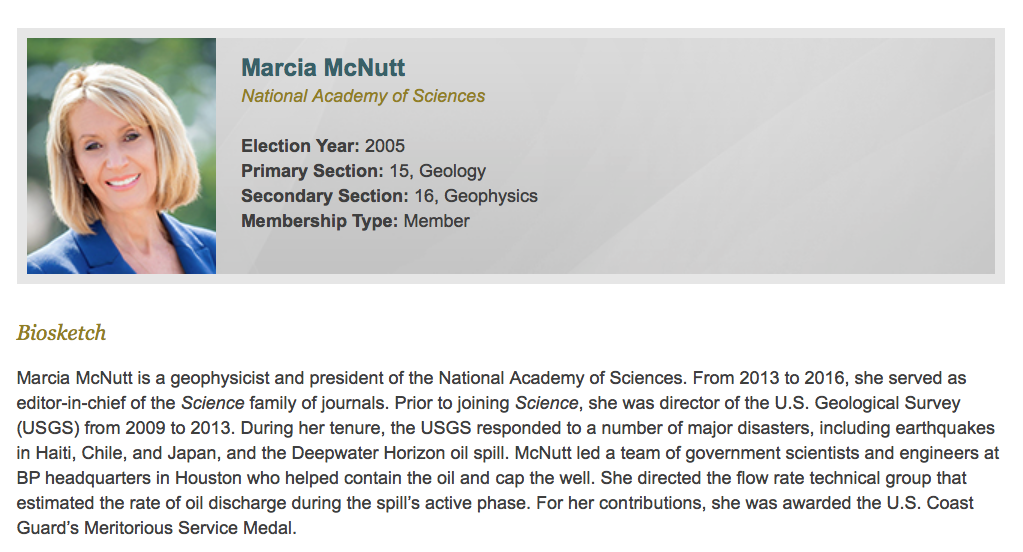Click the word Haiti in the paragraph
Image resolution: width=1023 pixels, height=552 pixels.
tap(59, 453)
